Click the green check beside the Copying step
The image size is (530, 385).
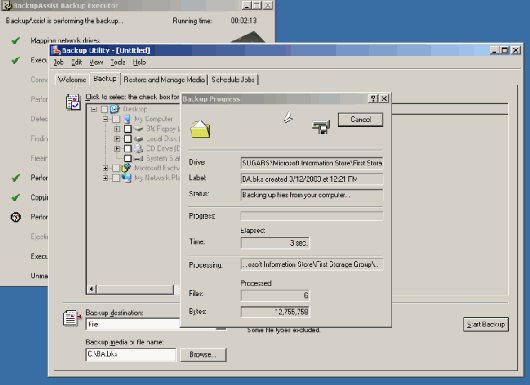point(16,197)
